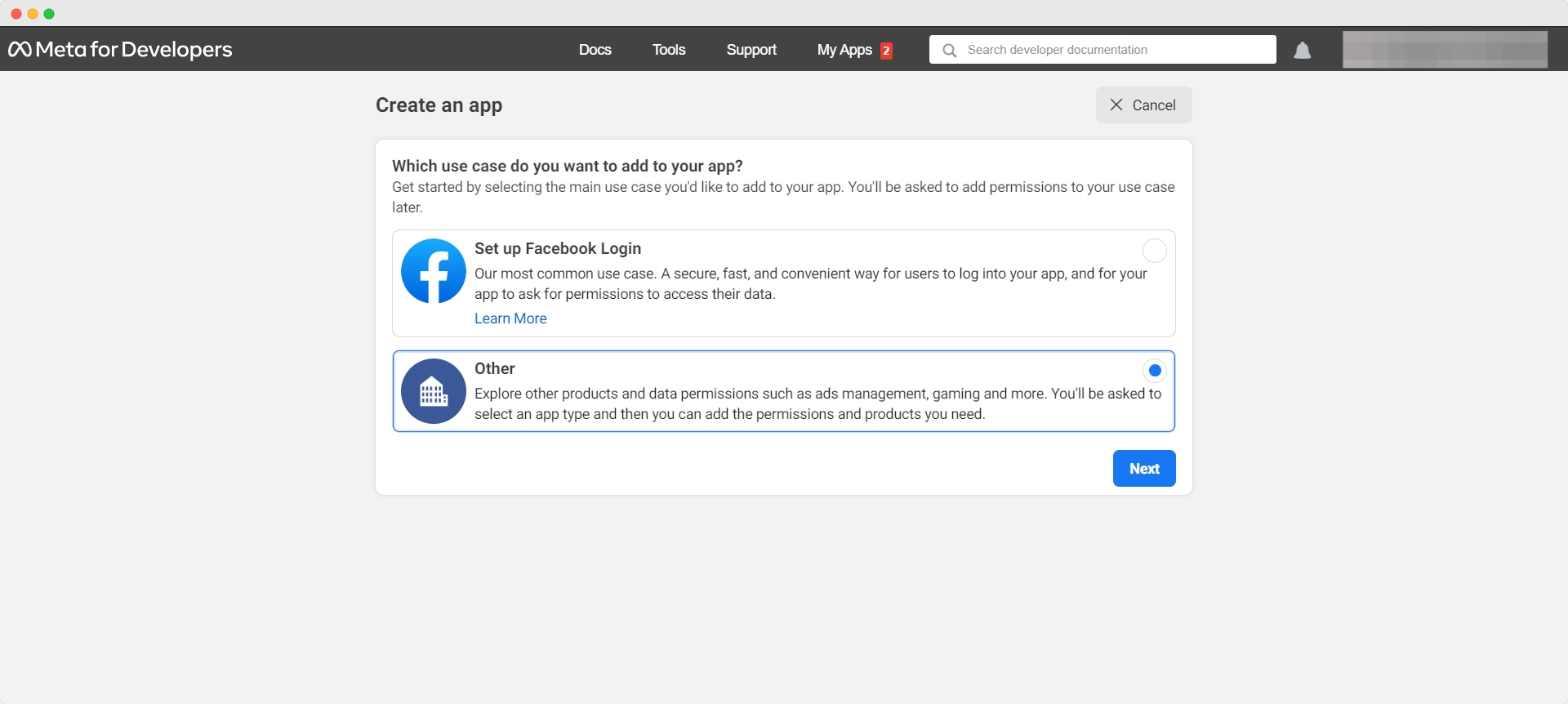Close the window with the red button

point(16,14)
